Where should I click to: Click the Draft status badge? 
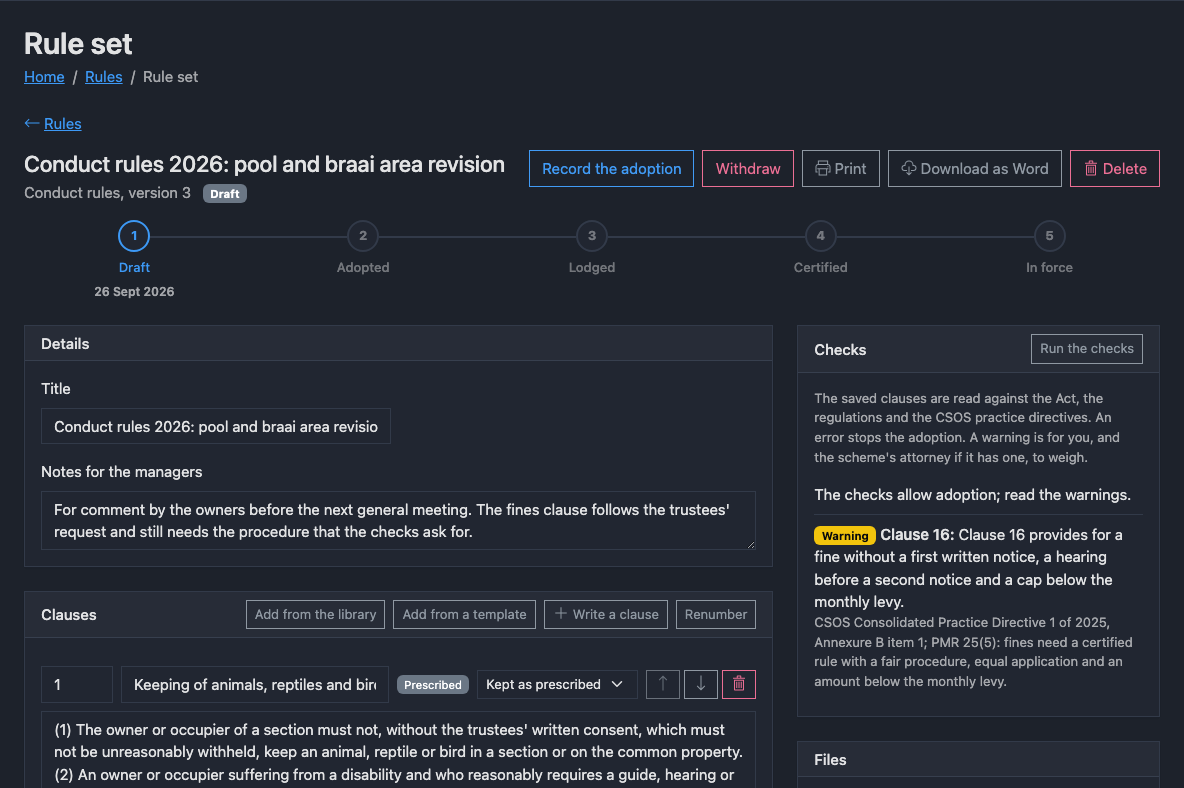pyautogui.click(x=224, y=194)
